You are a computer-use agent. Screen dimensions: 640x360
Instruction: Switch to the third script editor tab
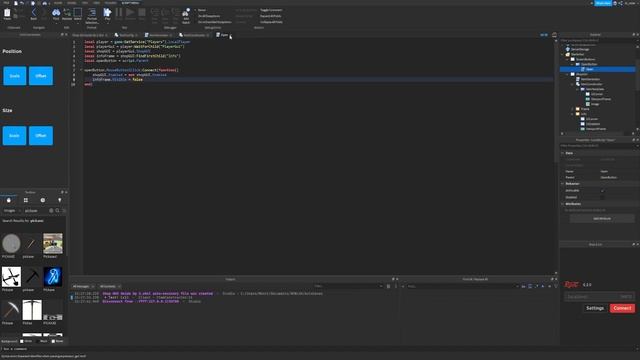click(158, 35)
